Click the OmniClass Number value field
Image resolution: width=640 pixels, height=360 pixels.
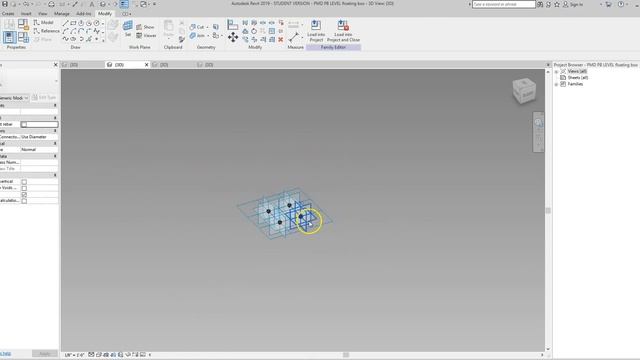[x=39, y=162]
